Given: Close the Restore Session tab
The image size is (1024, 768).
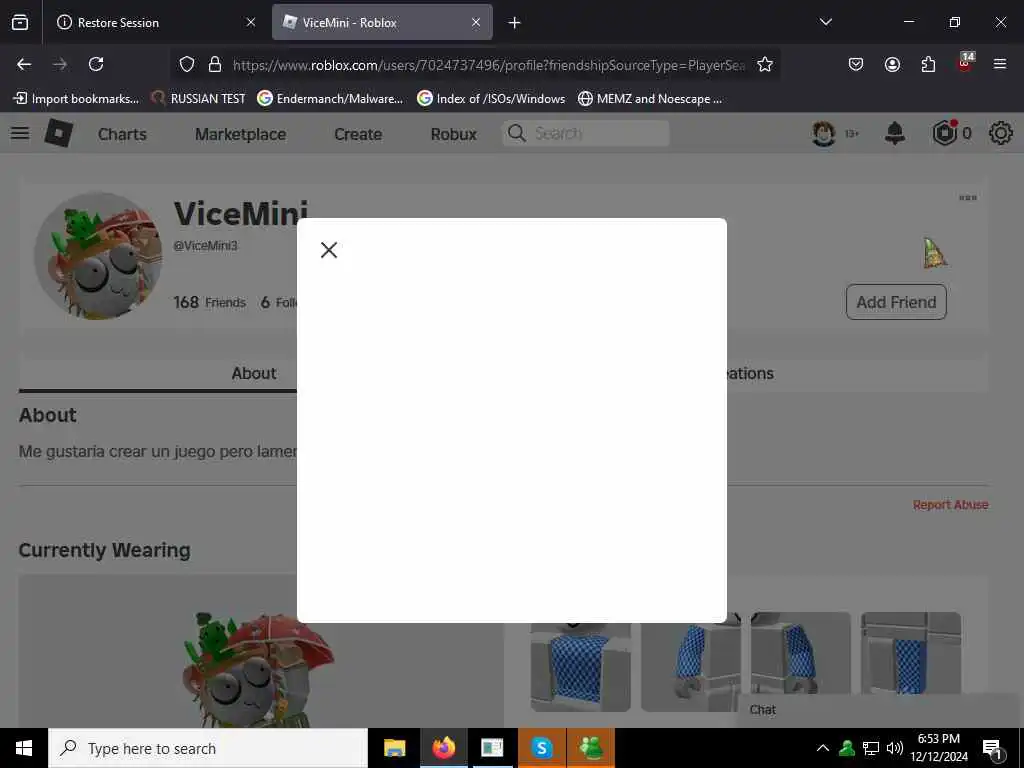Looking at the screenshot, I should coord(251,22).
